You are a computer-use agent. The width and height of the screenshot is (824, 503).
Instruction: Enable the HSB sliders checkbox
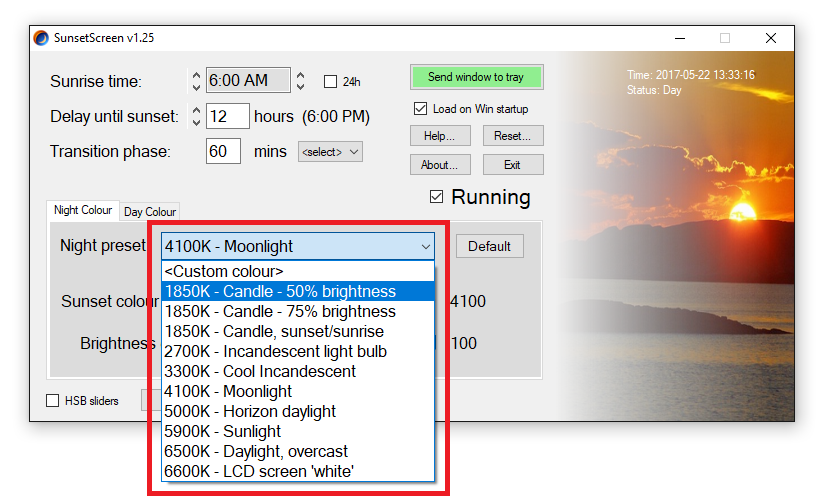(53, 401)
